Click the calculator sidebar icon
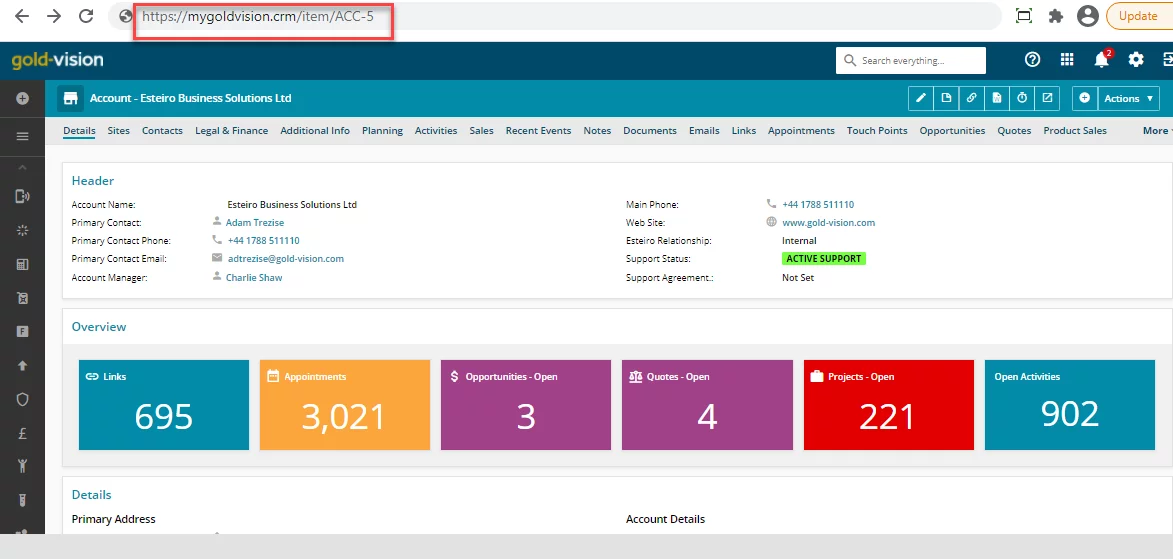 (x=22, y=264)
